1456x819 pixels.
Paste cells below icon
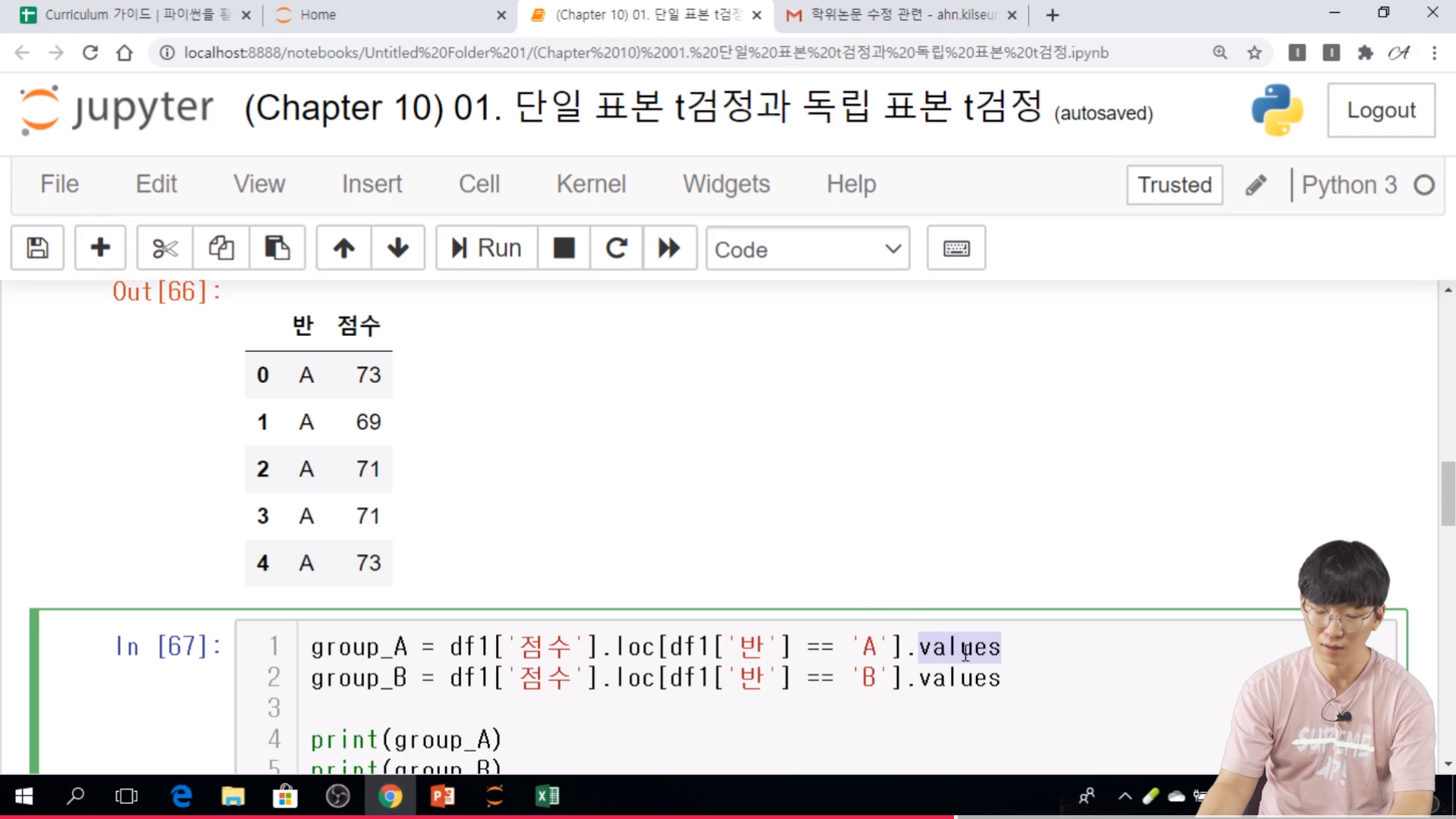click(x=277, y=248)
